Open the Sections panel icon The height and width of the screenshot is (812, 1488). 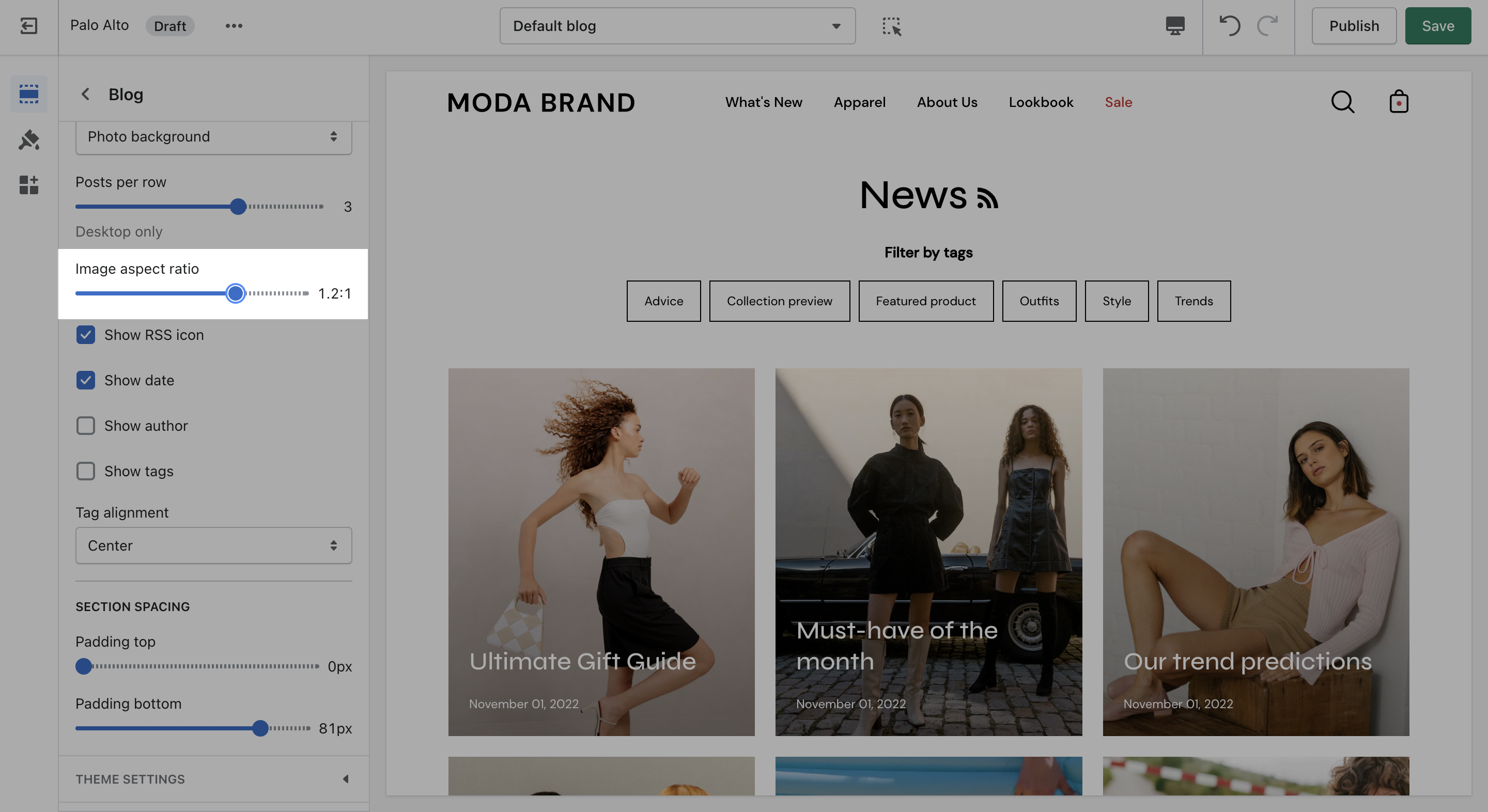click(28, 93)
